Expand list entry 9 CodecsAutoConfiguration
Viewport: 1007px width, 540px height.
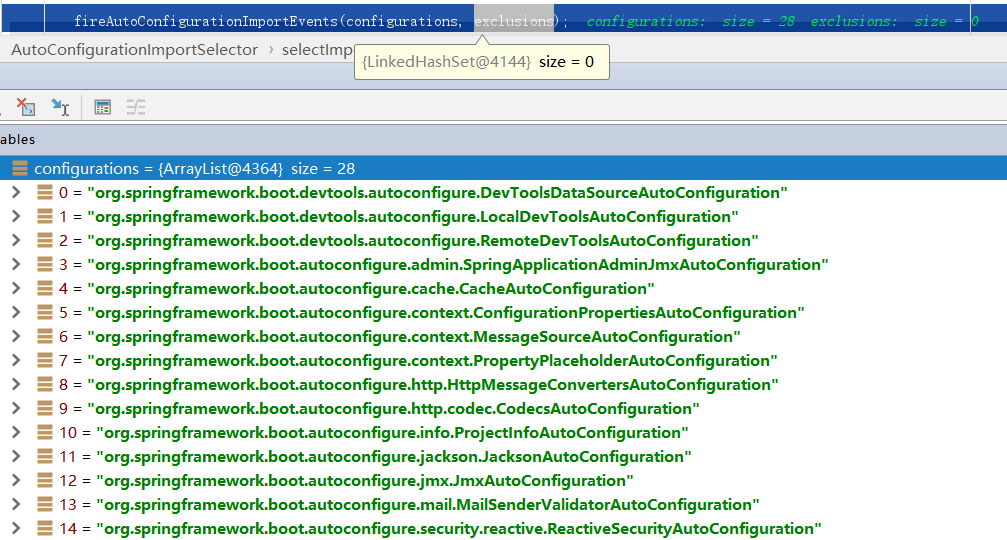click(17, 408)
